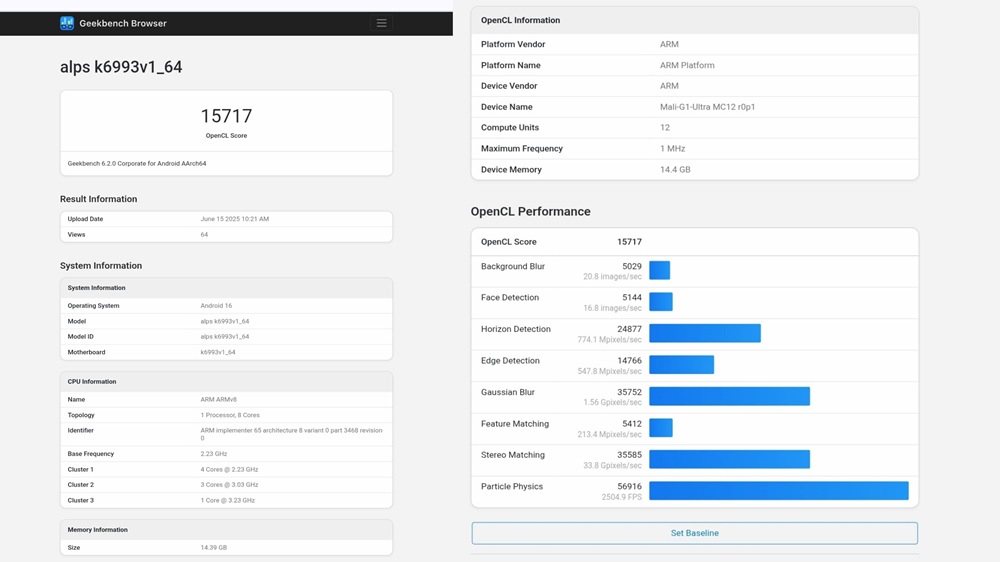Click the Upload Date value
Image resolution: width=1000 pixels, height=562 pixels.
(x=234, y=219)
